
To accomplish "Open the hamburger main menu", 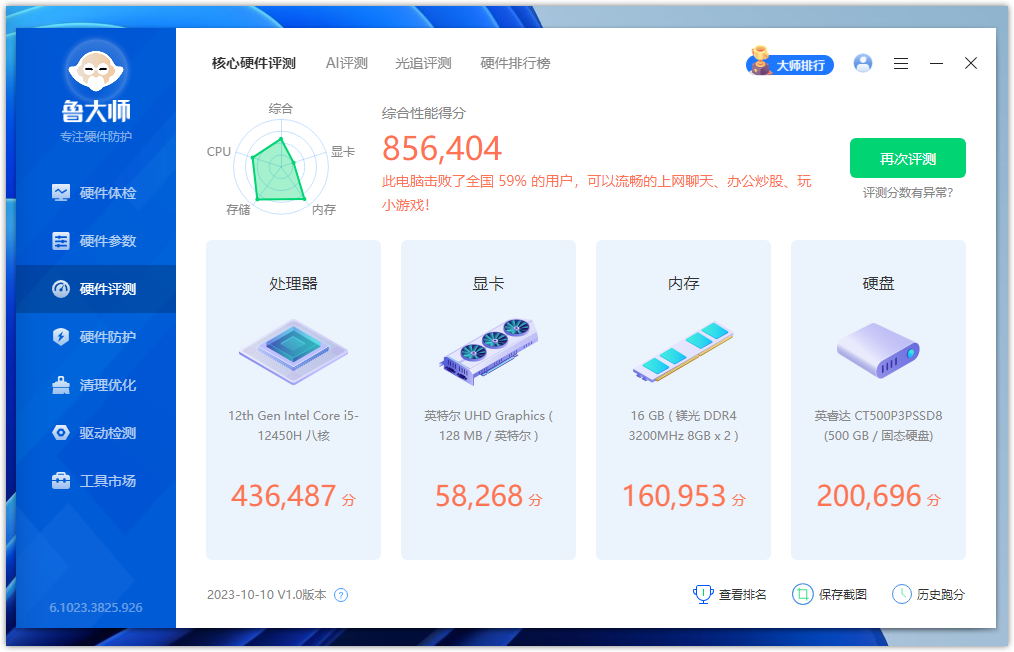I will tap(901, 63).
